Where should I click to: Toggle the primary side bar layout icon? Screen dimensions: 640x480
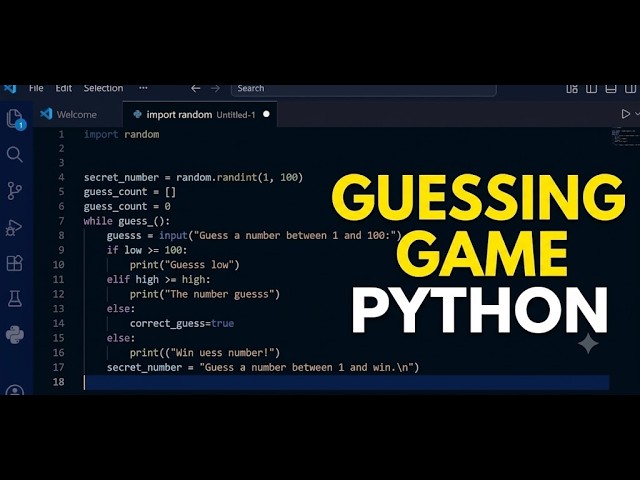591,89
